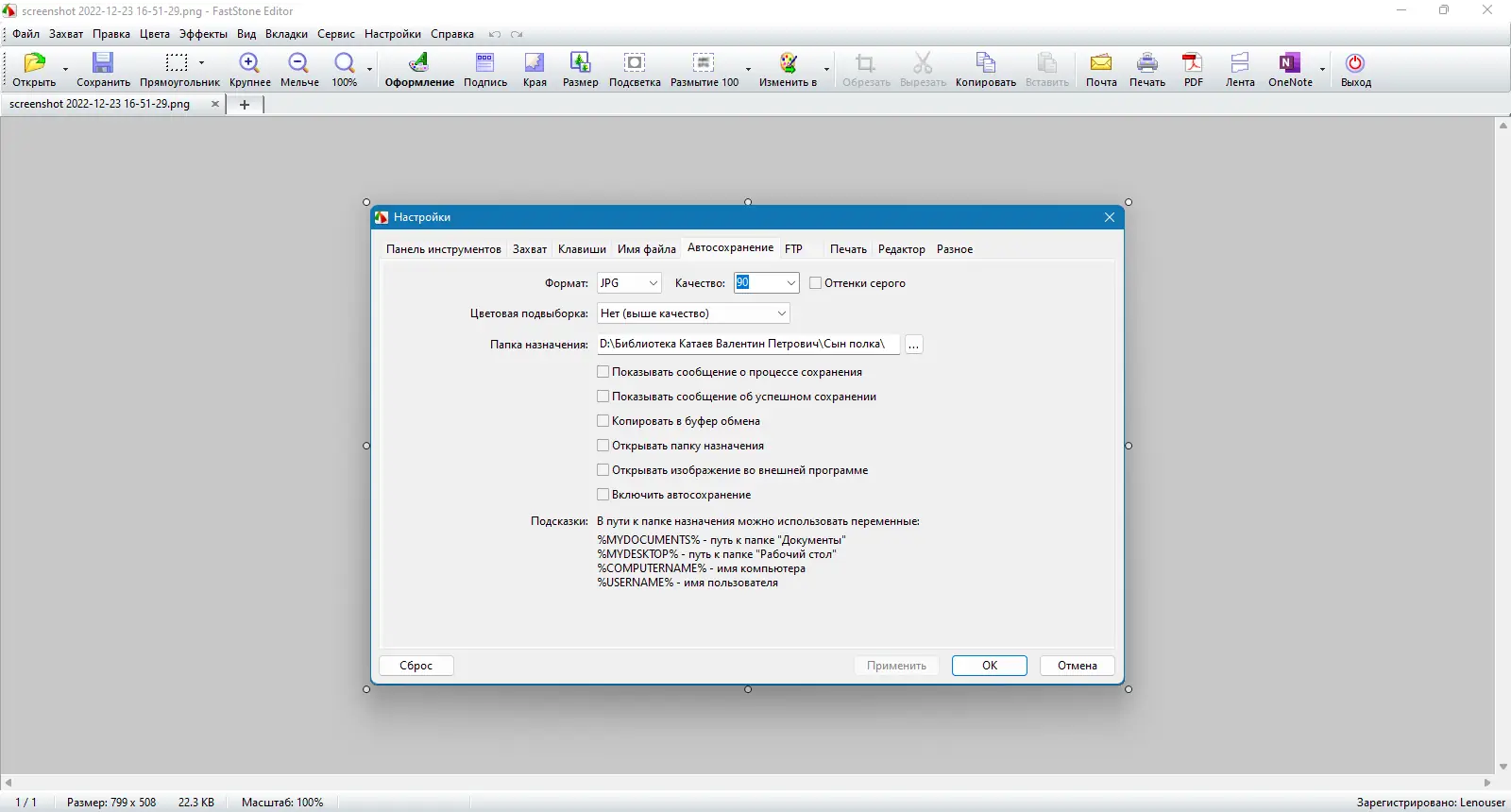1511x812 pixels.
Task: Expand the dropdown arrow beside Прямоугольник
Action: point(201,63)
